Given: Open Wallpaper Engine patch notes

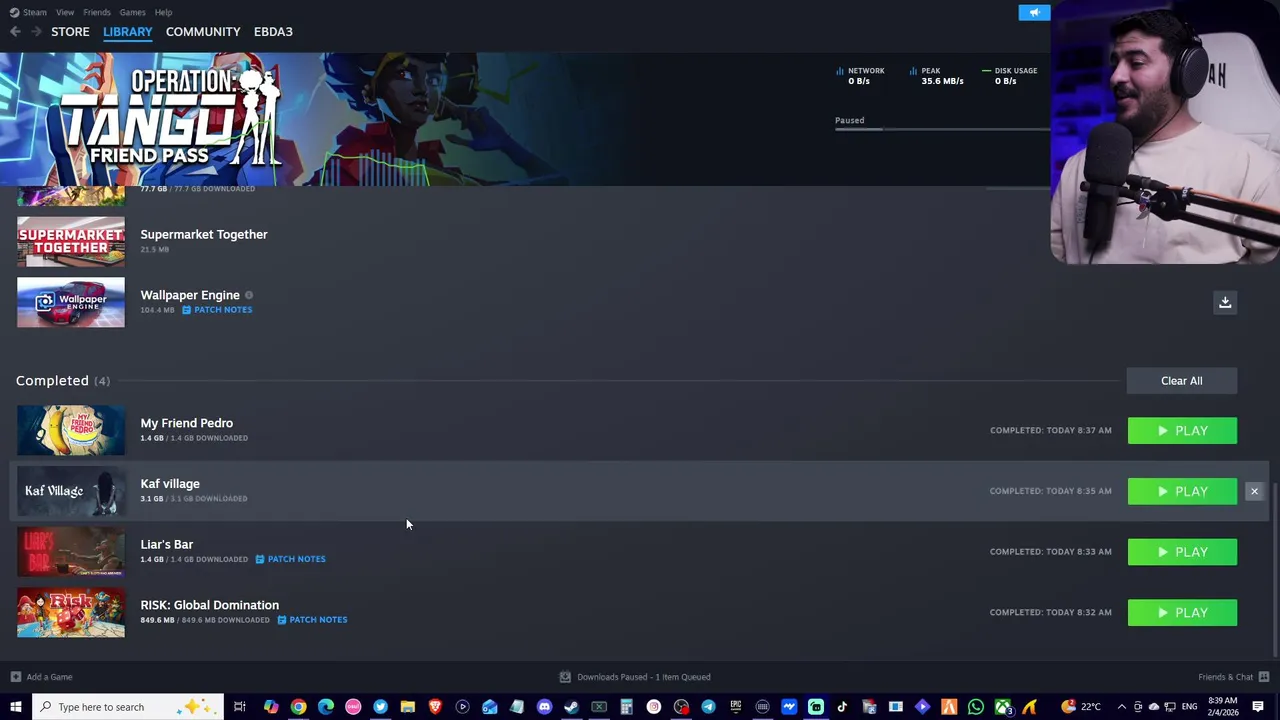Looking at the screenshot, I should point(217,310).
